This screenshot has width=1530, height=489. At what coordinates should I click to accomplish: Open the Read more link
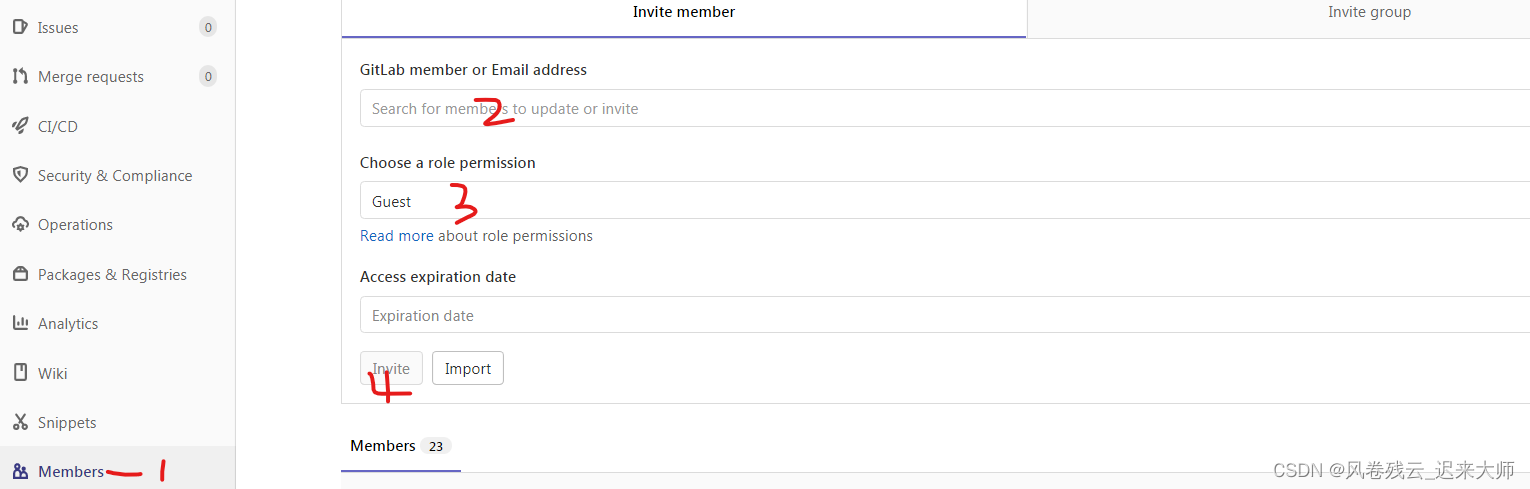tap(396, 236)
